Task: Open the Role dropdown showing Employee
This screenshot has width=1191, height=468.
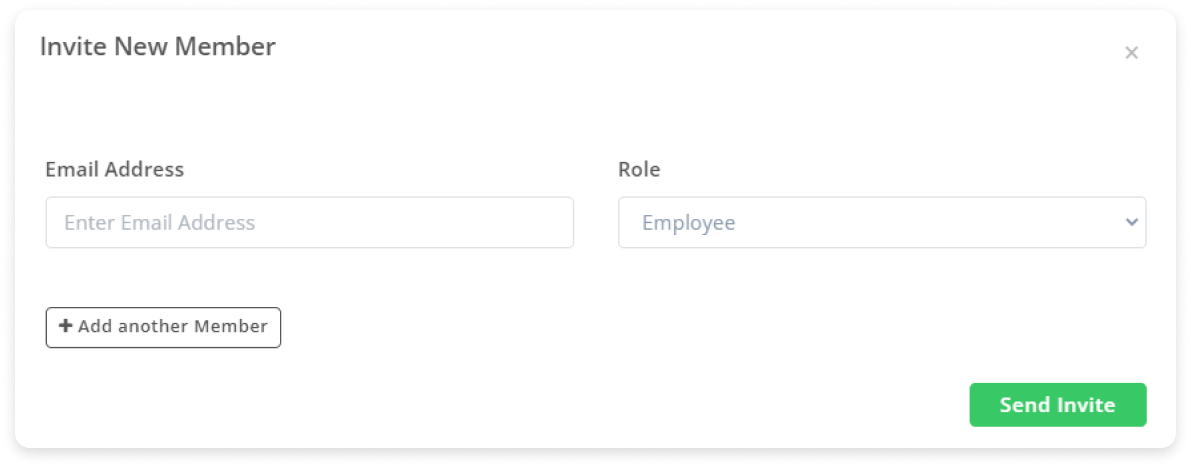Action: [882, 223]
